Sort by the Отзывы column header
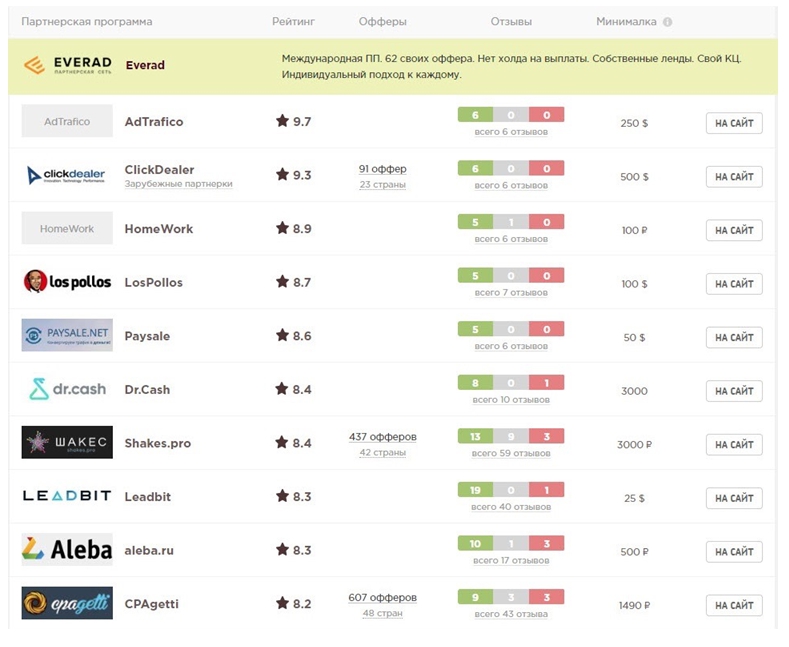 [x=511, y=22]
